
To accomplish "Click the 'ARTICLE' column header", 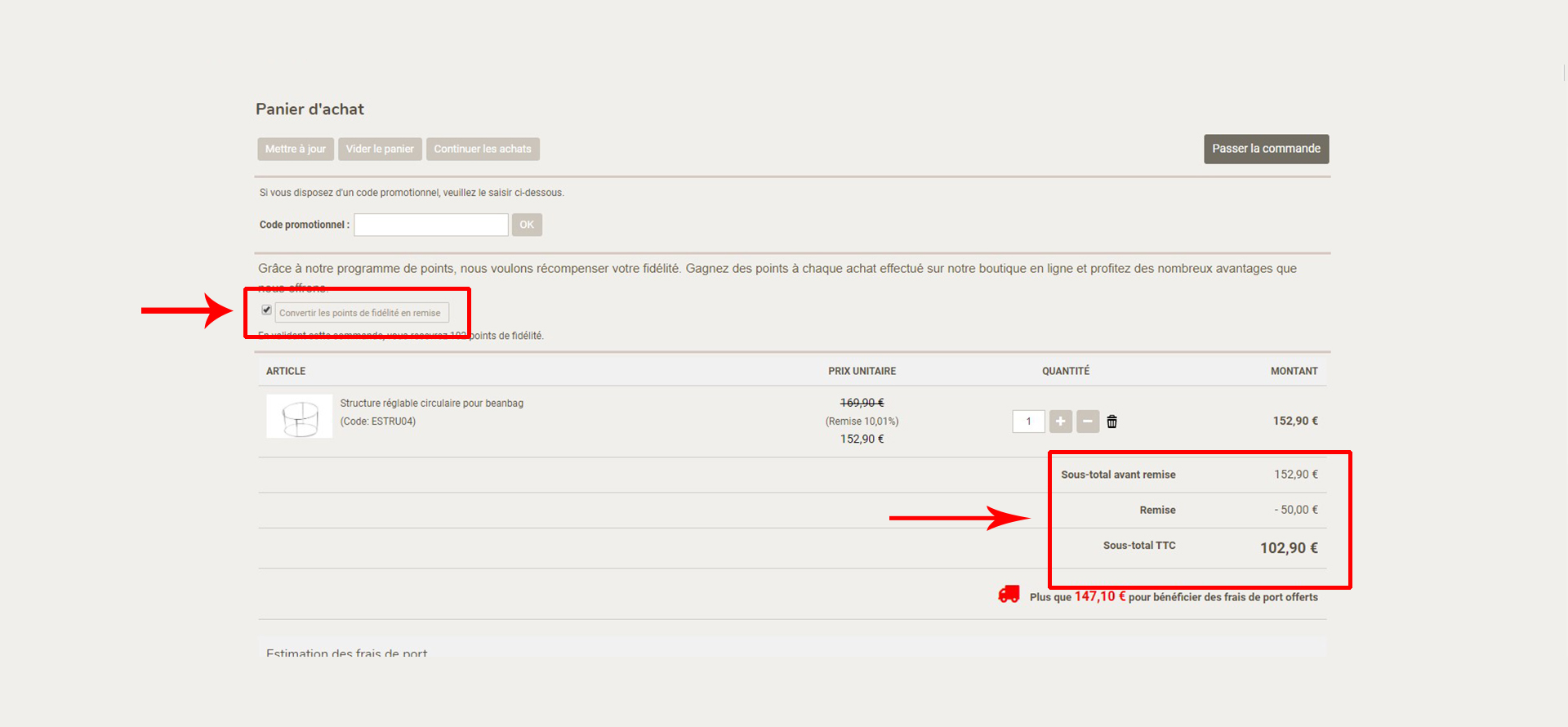I will [286, 371].
